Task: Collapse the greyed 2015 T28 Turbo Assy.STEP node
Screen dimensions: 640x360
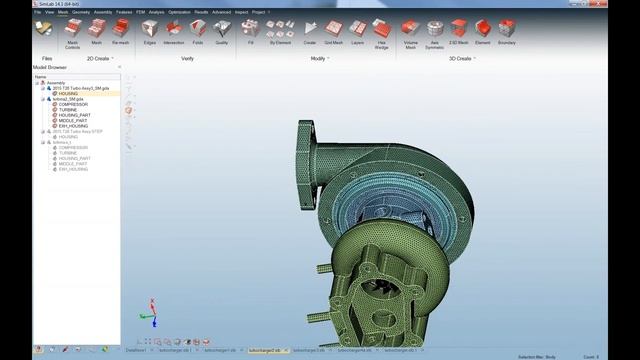Action: 43,131
